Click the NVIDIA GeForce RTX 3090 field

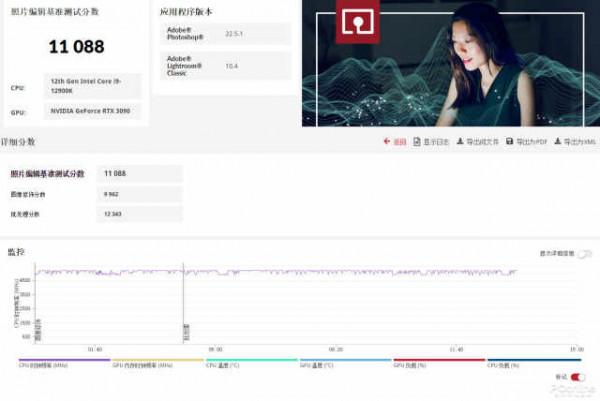tap(92, 111)
